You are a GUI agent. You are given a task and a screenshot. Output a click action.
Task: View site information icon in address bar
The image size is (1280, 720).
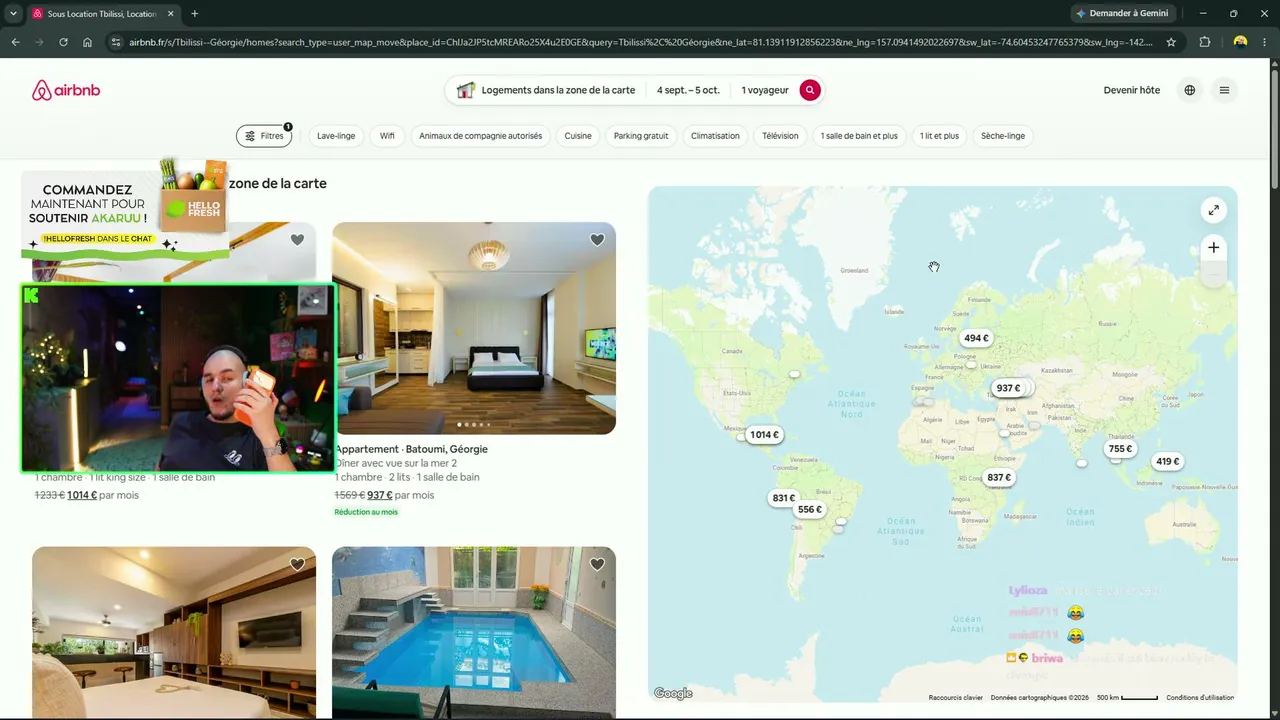coord(116,42)
